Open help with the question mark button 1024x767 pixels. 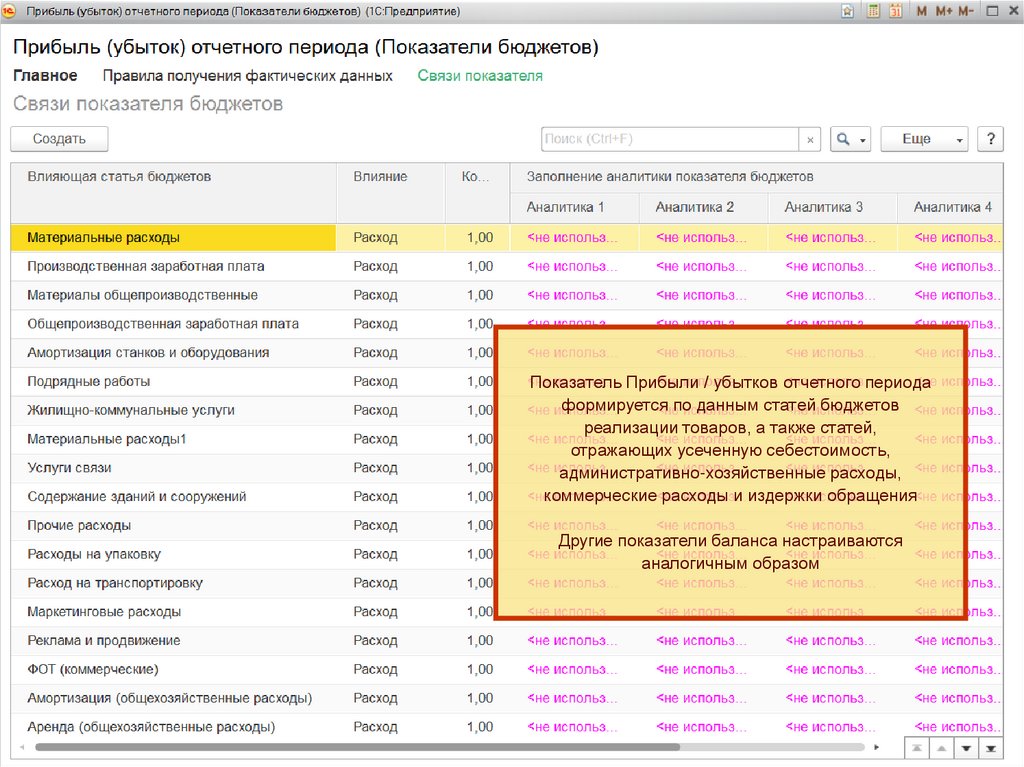pyautogui.click(x=990, y=139)
